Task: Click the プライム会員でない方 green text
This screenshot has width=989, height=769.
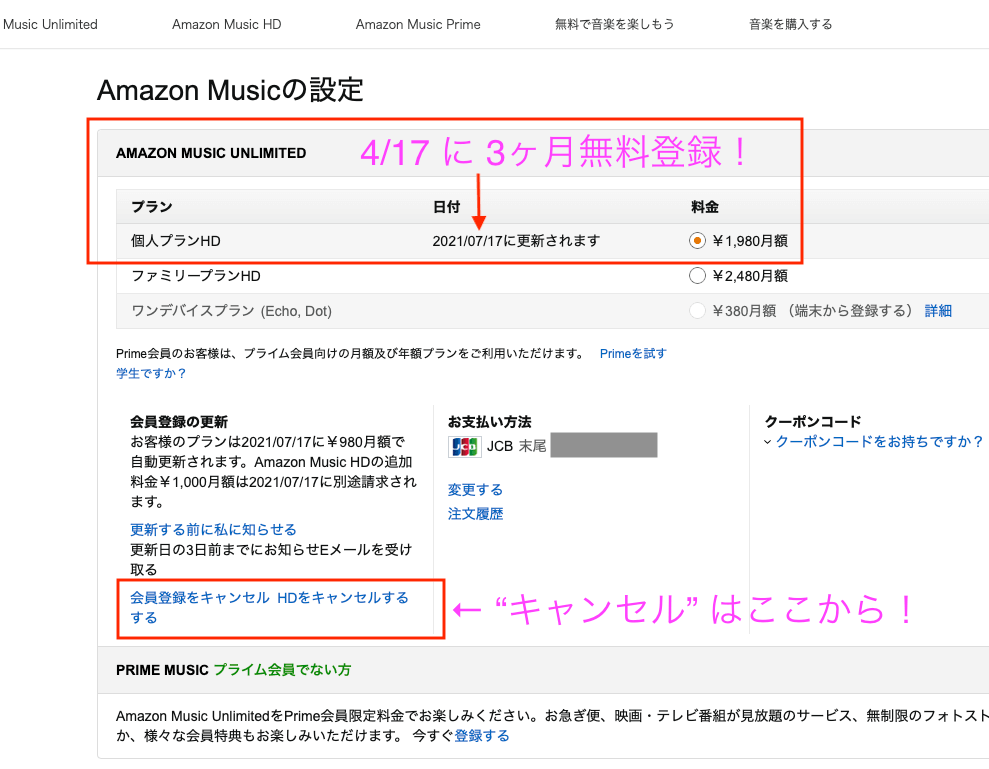Action: 282,670
